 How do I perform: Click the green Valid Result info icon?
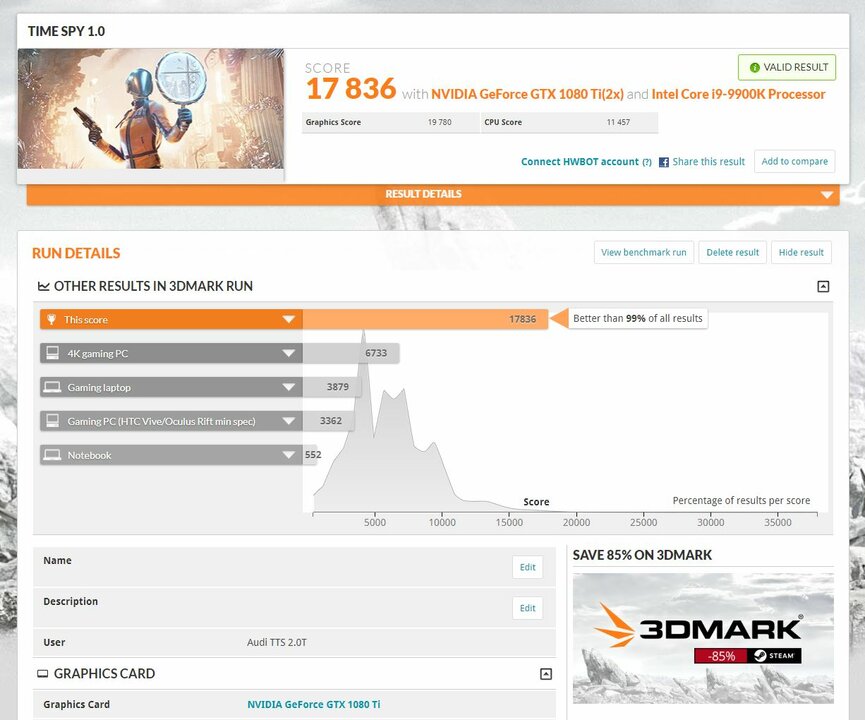[754, 67]
